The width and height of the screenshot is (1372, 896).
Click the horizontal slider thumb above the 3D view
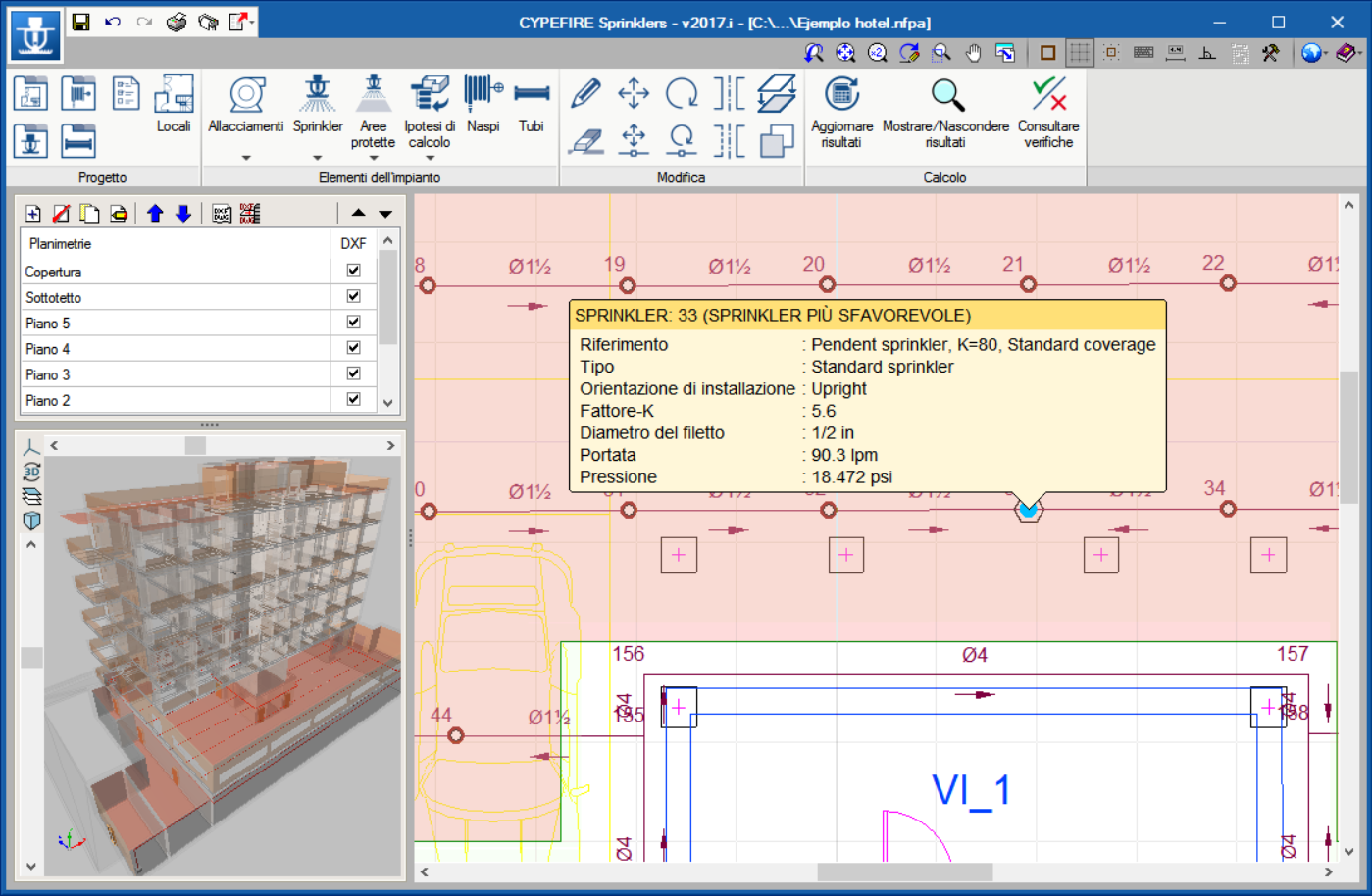(x=195, y=445)
